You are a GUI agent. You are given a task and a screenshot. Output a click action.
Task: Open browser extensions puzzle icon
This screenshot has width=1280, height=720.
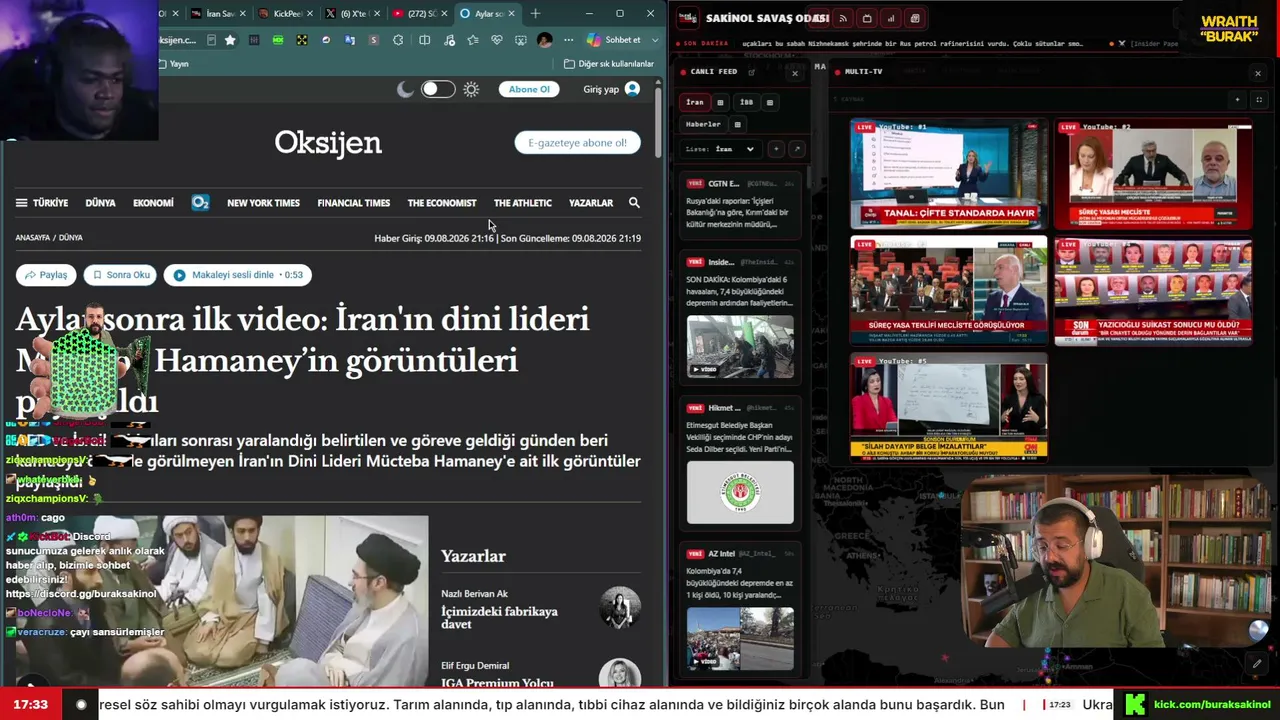pyautogui.click(x=398, y=40)
